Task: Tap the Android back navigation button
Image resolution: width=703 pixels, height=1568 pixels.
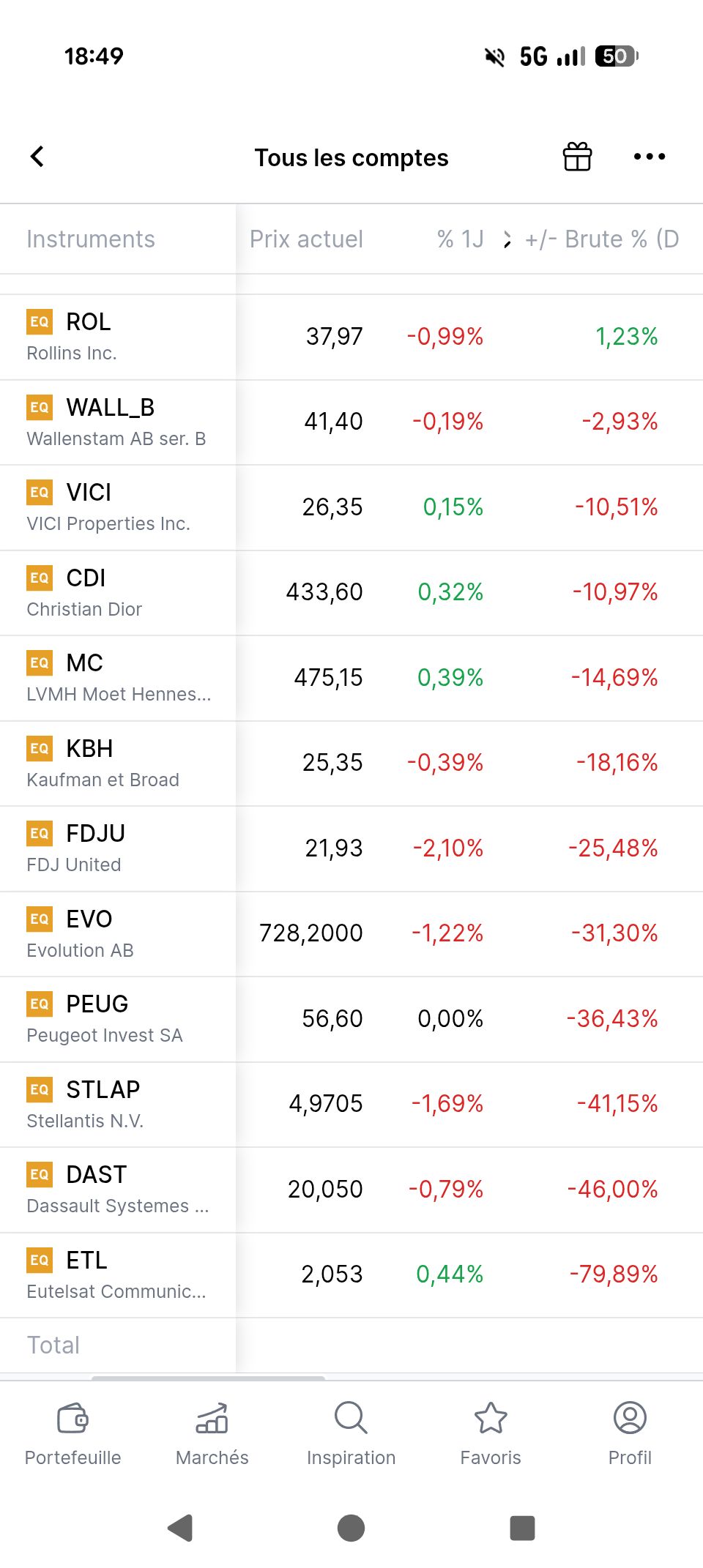Action: click(180, 1528)
